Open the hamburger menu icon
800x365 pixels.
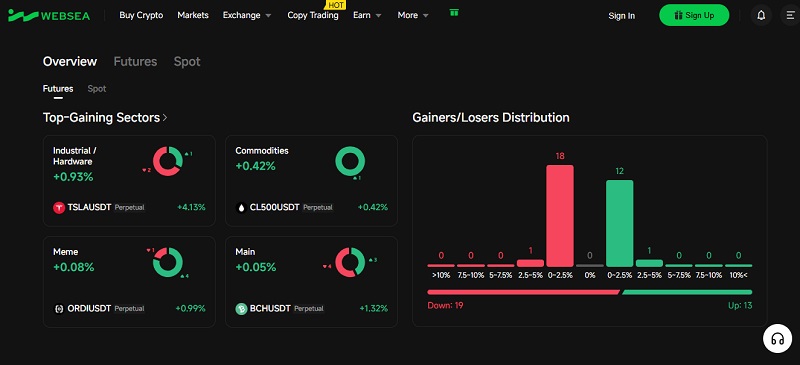pyautogui.click(x=790, y=15)
